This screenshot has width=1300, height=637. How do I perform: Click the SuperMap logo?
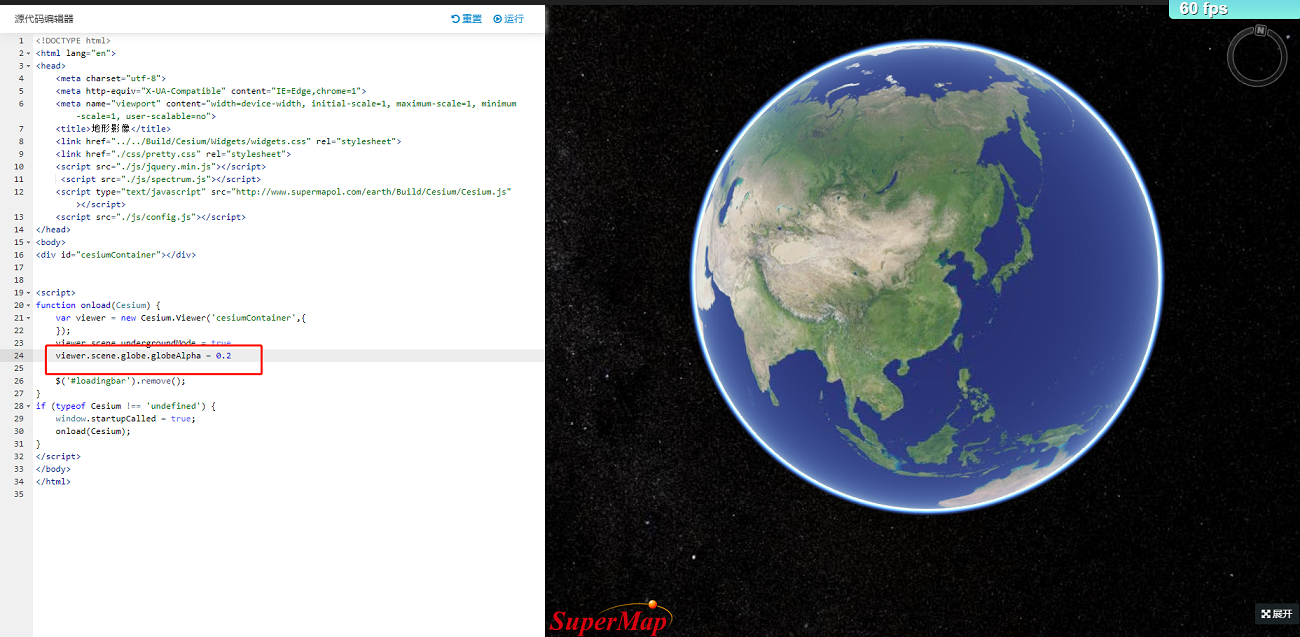point(611,617)
